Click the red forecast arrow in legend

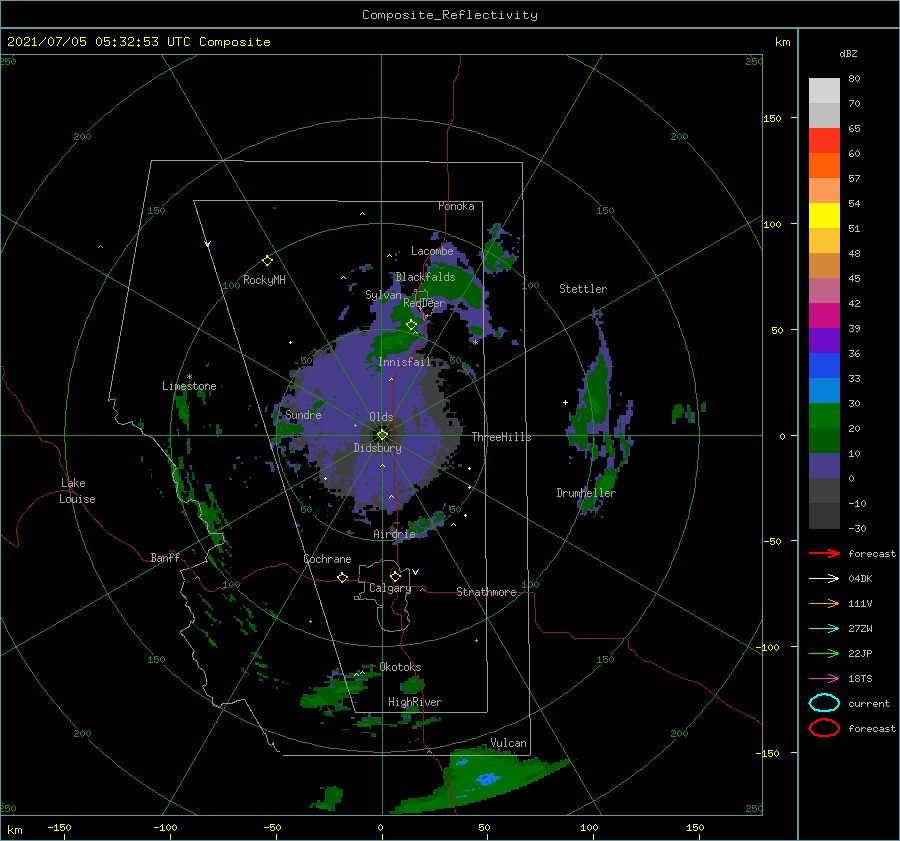[x=824, y=553]
